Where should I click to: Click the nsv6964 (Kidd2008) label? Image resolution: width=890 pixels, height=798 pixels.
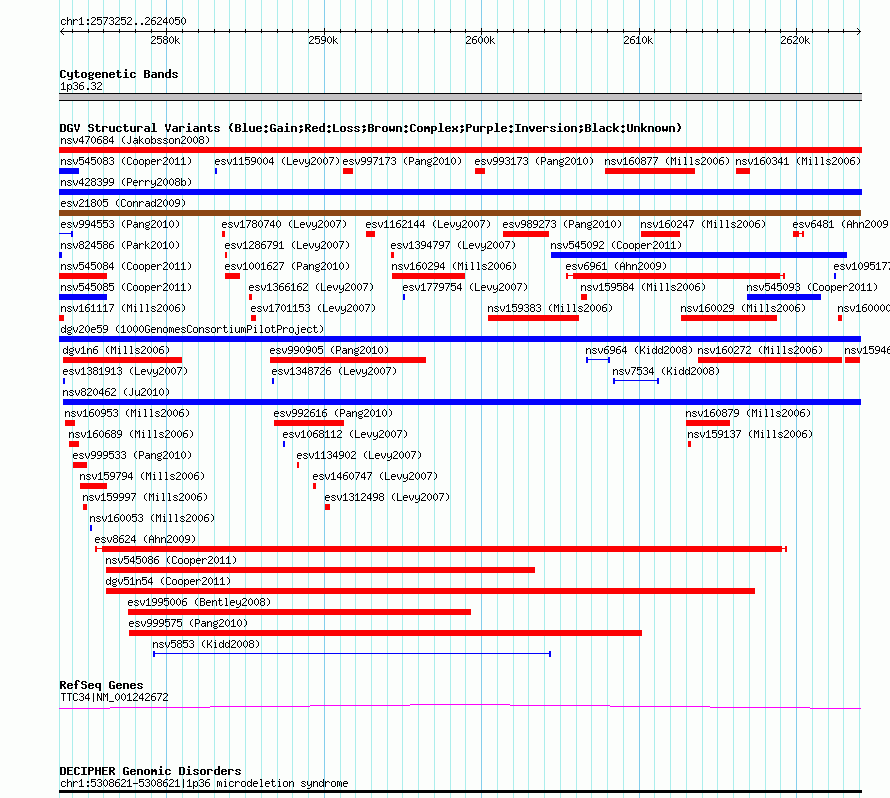coord(639,350)
